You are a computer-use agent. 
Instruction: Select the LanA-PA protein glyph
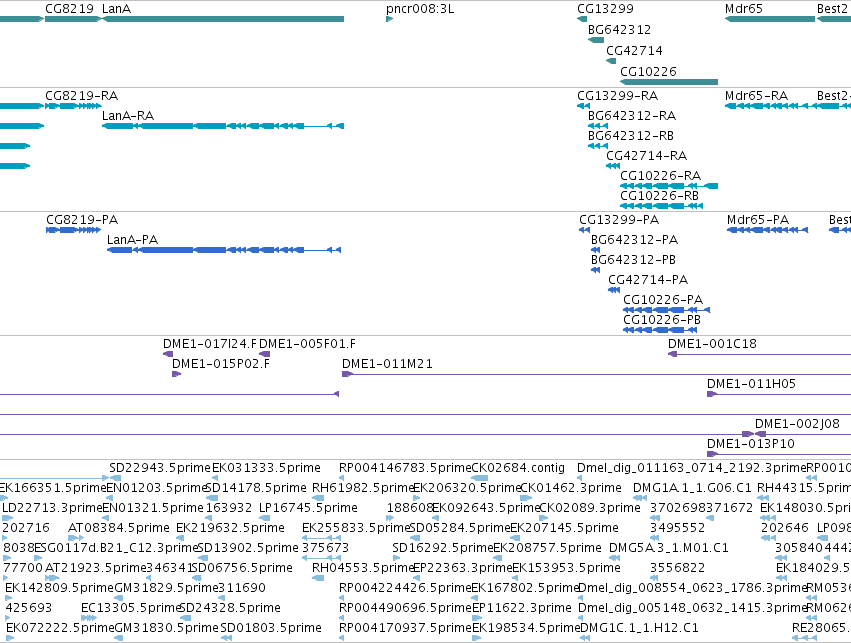224,250
